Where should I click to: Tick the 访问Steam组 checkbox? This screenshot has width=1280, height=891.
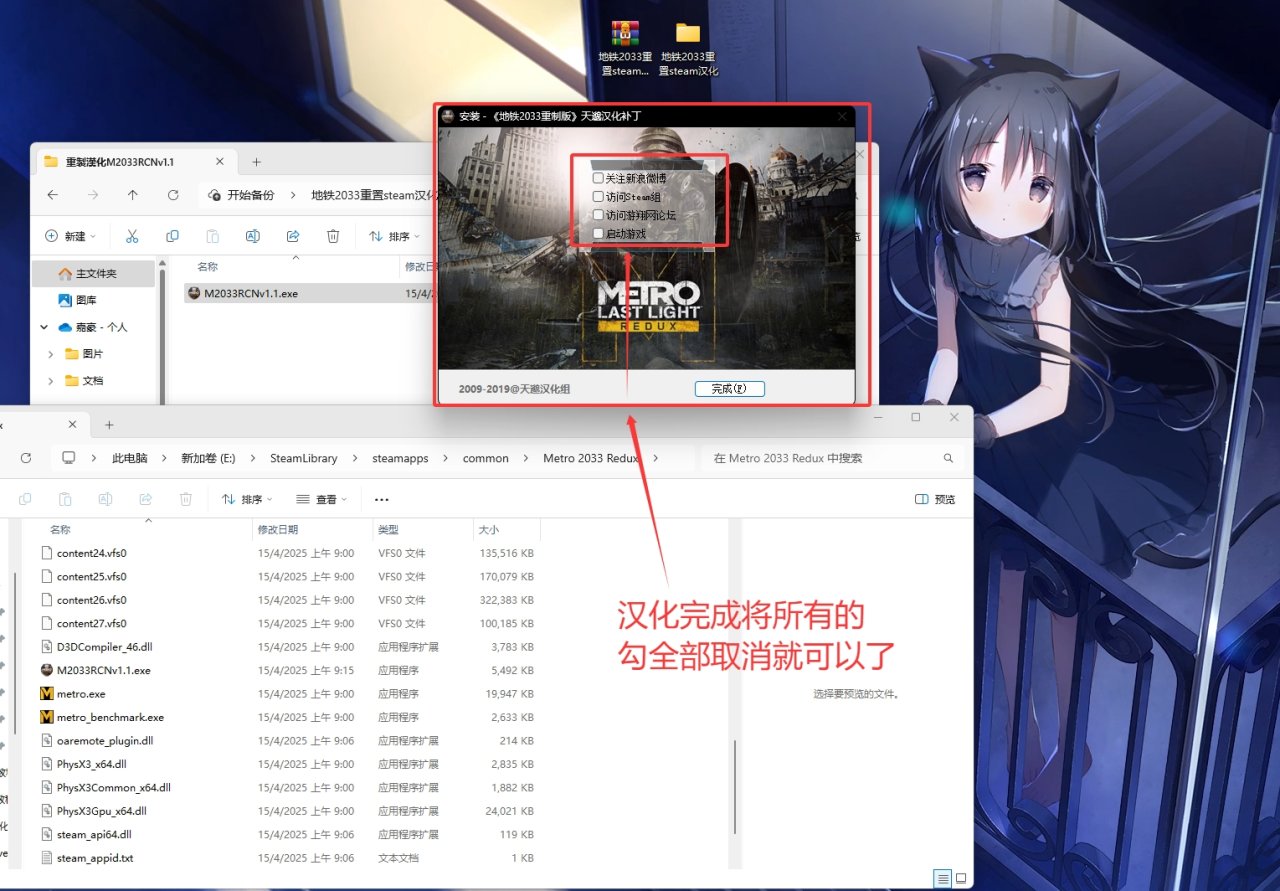[598, 197]
